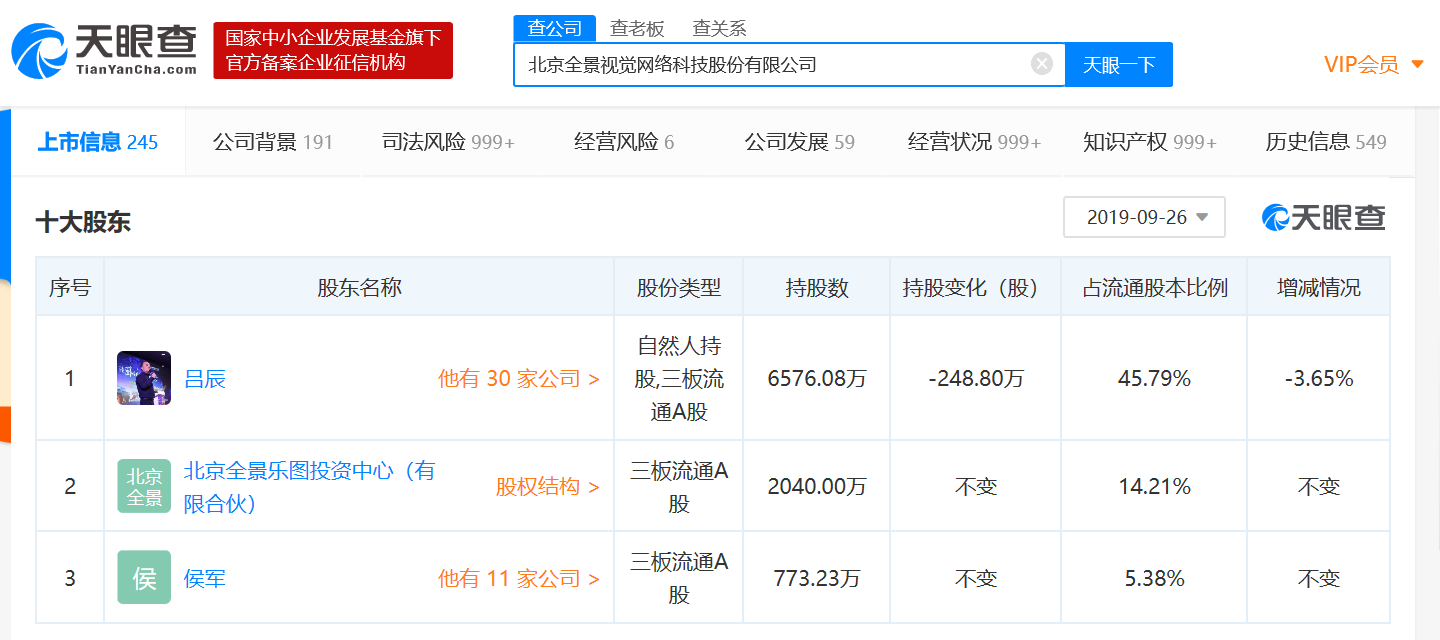Select the 773.23万 holding value
Screen dimensions: 1440x640
817,578
